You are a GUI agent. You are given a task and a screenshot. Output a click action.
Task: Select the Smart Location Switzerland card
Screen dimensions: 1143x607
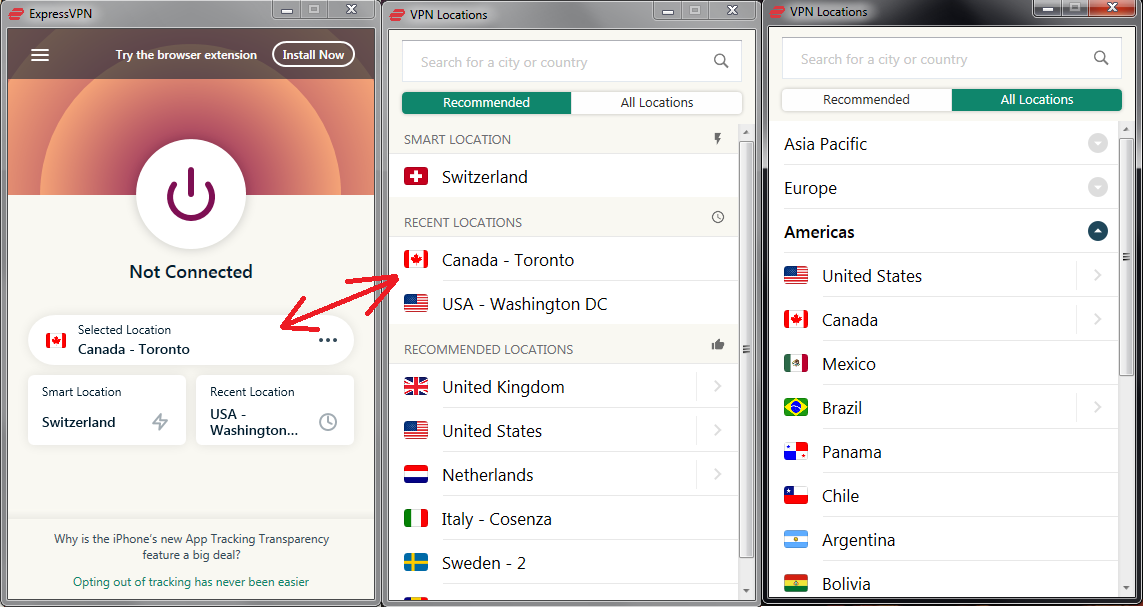click(x=107, y=410)
